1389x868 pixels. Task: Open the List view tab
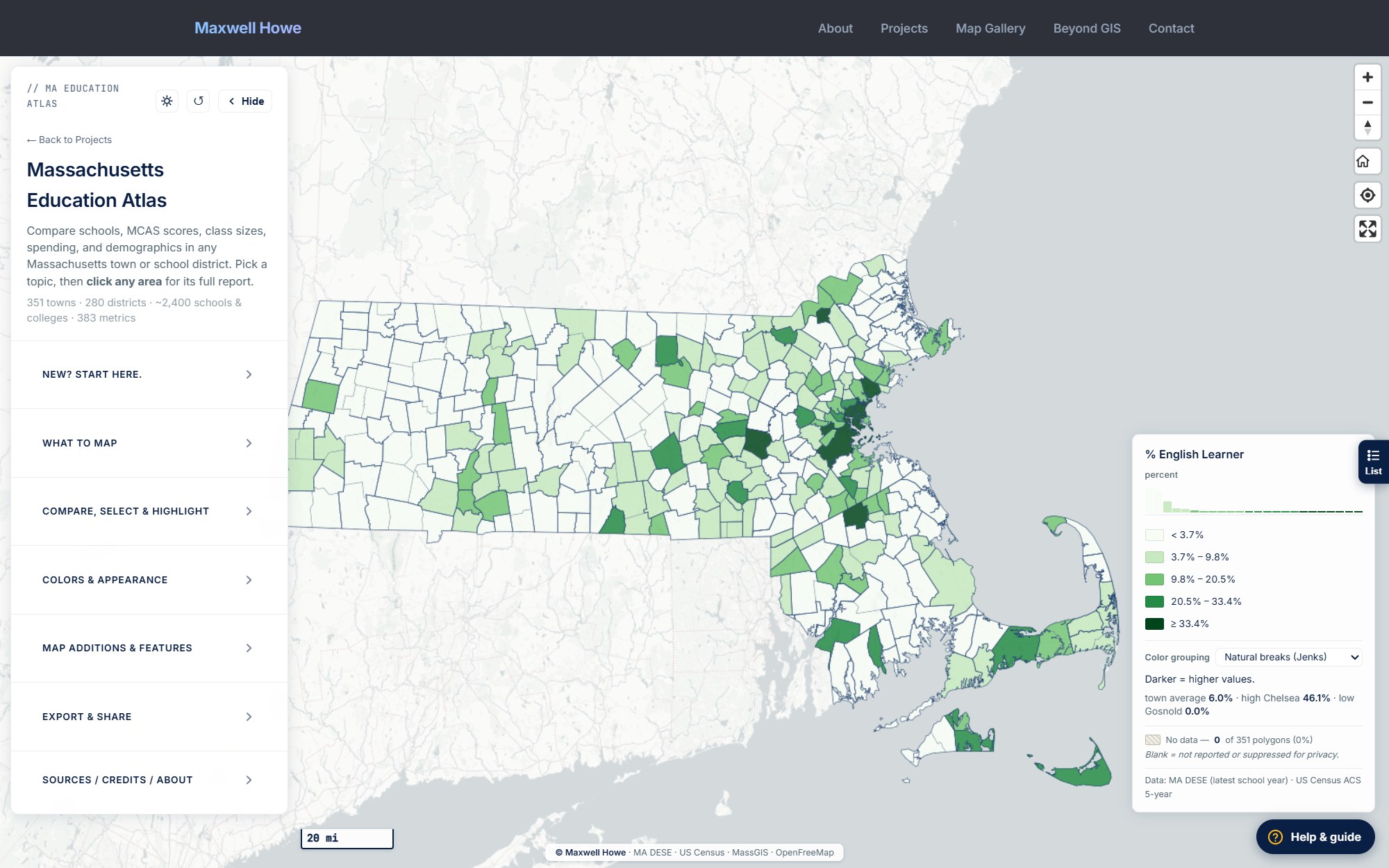(x=1373, y=462)
